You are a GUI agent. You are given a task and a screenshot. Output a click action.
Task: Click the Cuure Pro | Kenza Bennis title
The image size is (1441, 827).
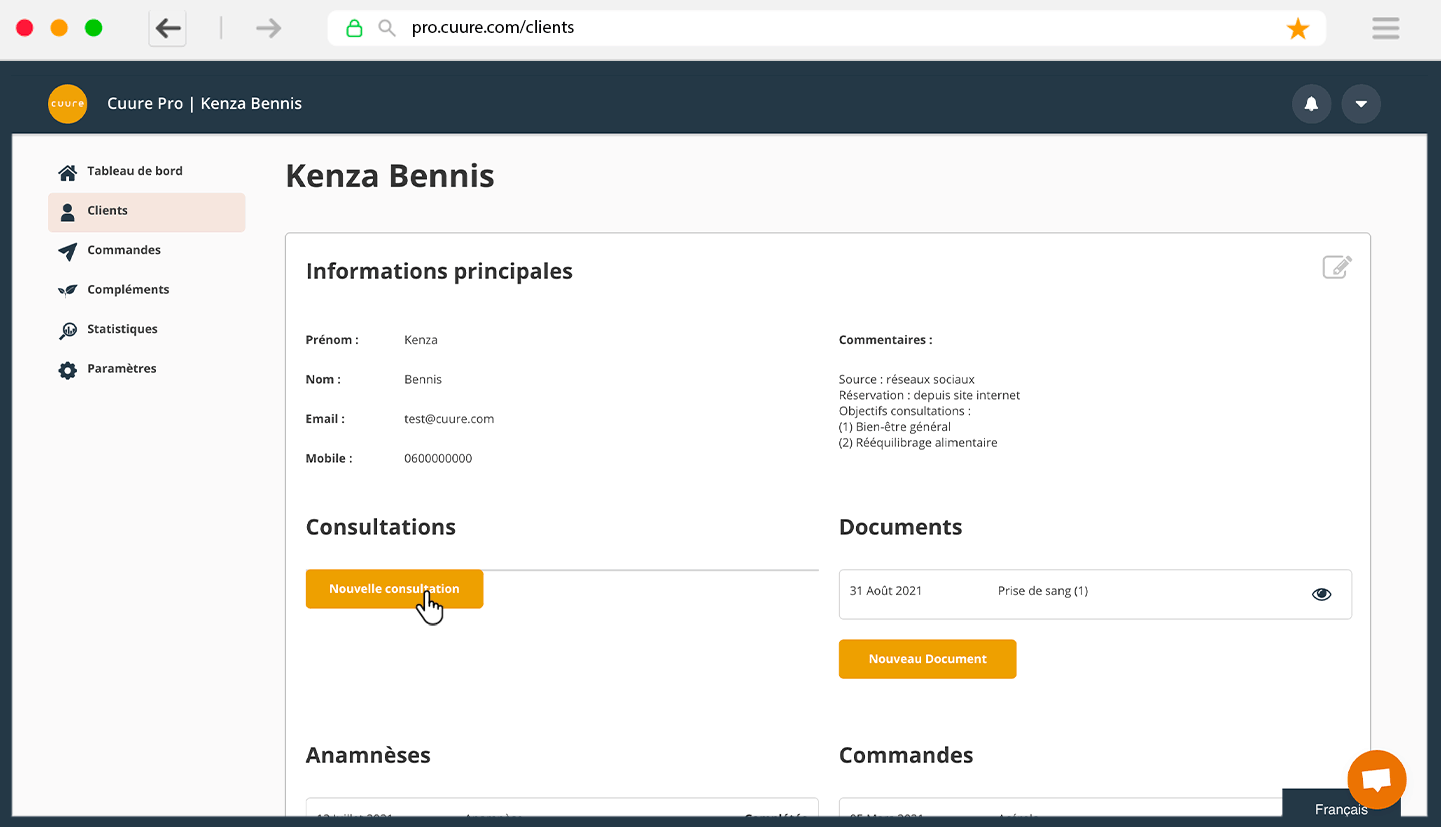(x=204, y=104)
